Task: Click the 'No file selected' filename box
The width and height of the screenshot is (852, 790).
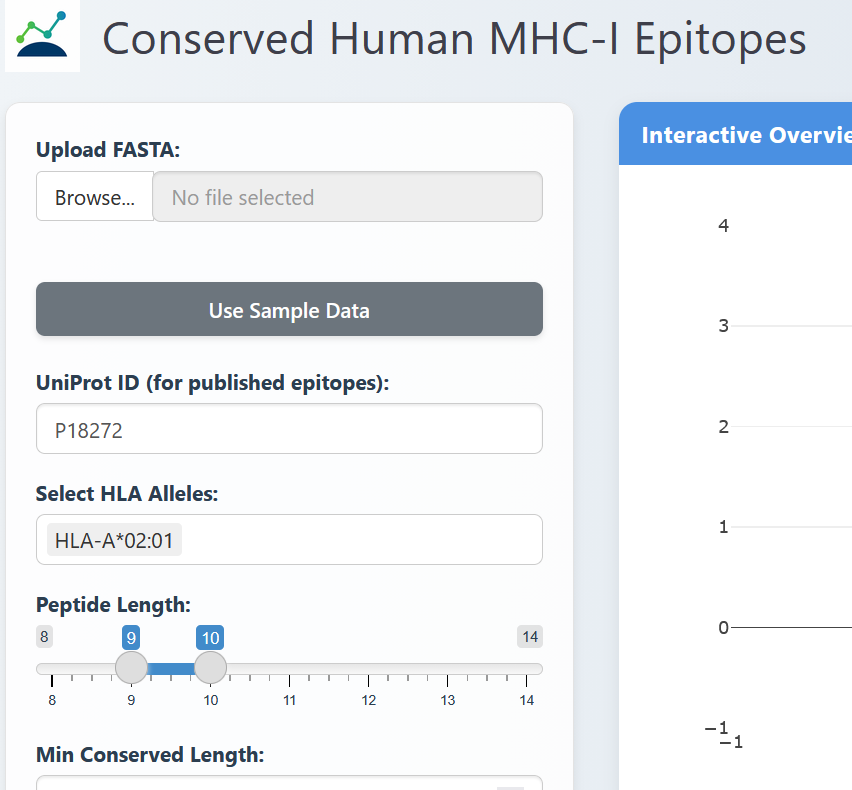Action: click(x=348, y=196)
